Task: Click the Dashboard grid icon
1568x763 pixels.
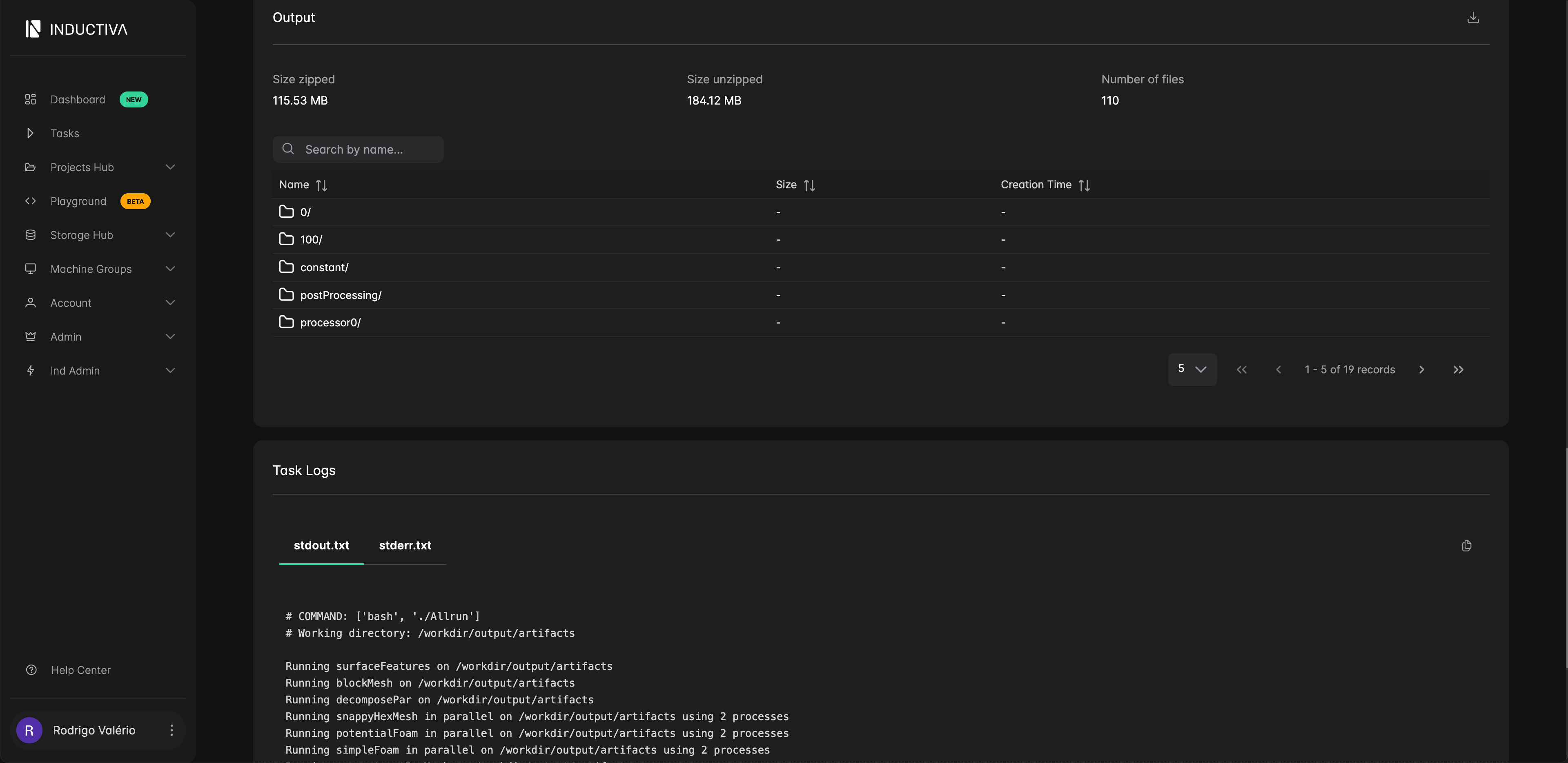Action: click(x=31, y=99)
